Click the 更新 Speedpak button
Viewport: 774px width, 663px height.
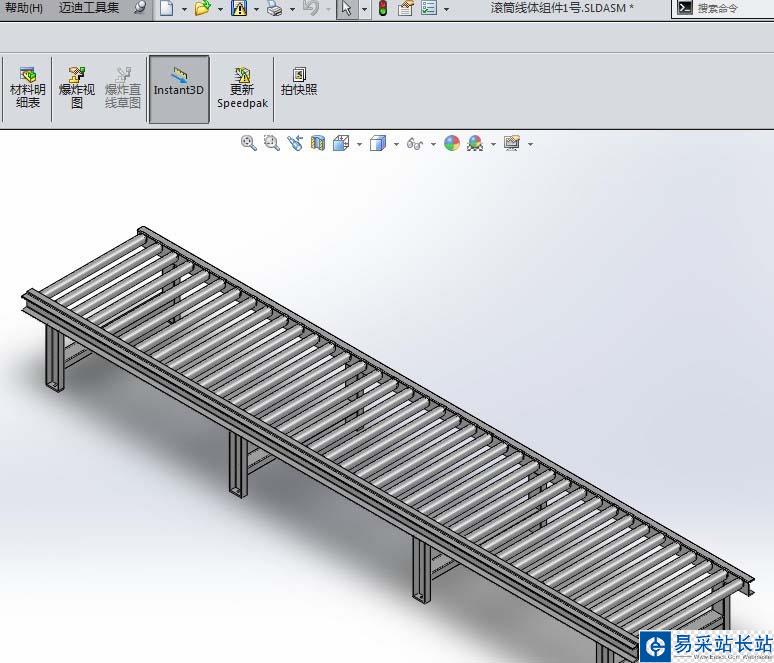[242, 88]
